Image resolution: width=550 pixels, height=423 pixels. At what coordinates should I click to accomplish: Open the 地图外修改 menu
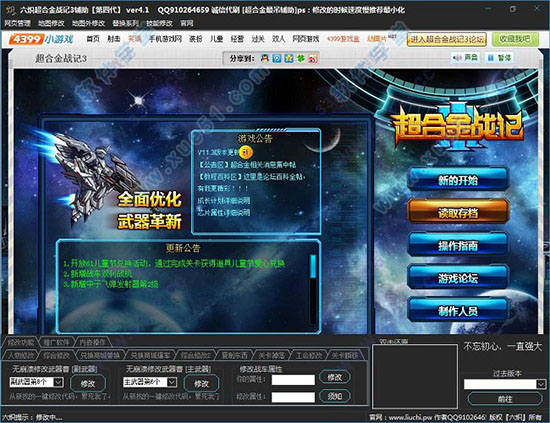(x=88, y=24)
